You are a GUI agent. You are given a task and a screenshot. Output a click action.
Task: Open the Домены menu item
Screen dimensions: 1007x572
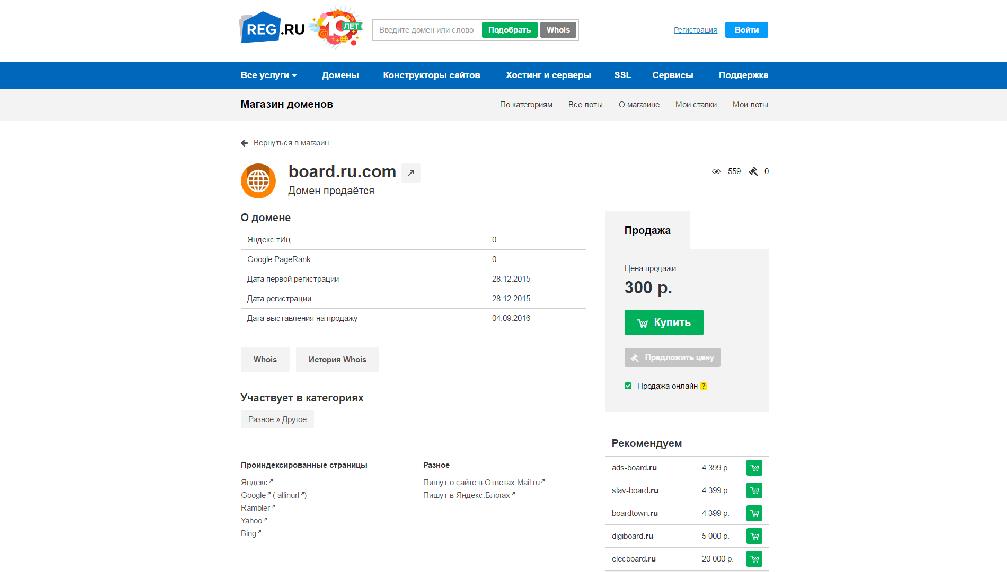[x=340, y=75]
